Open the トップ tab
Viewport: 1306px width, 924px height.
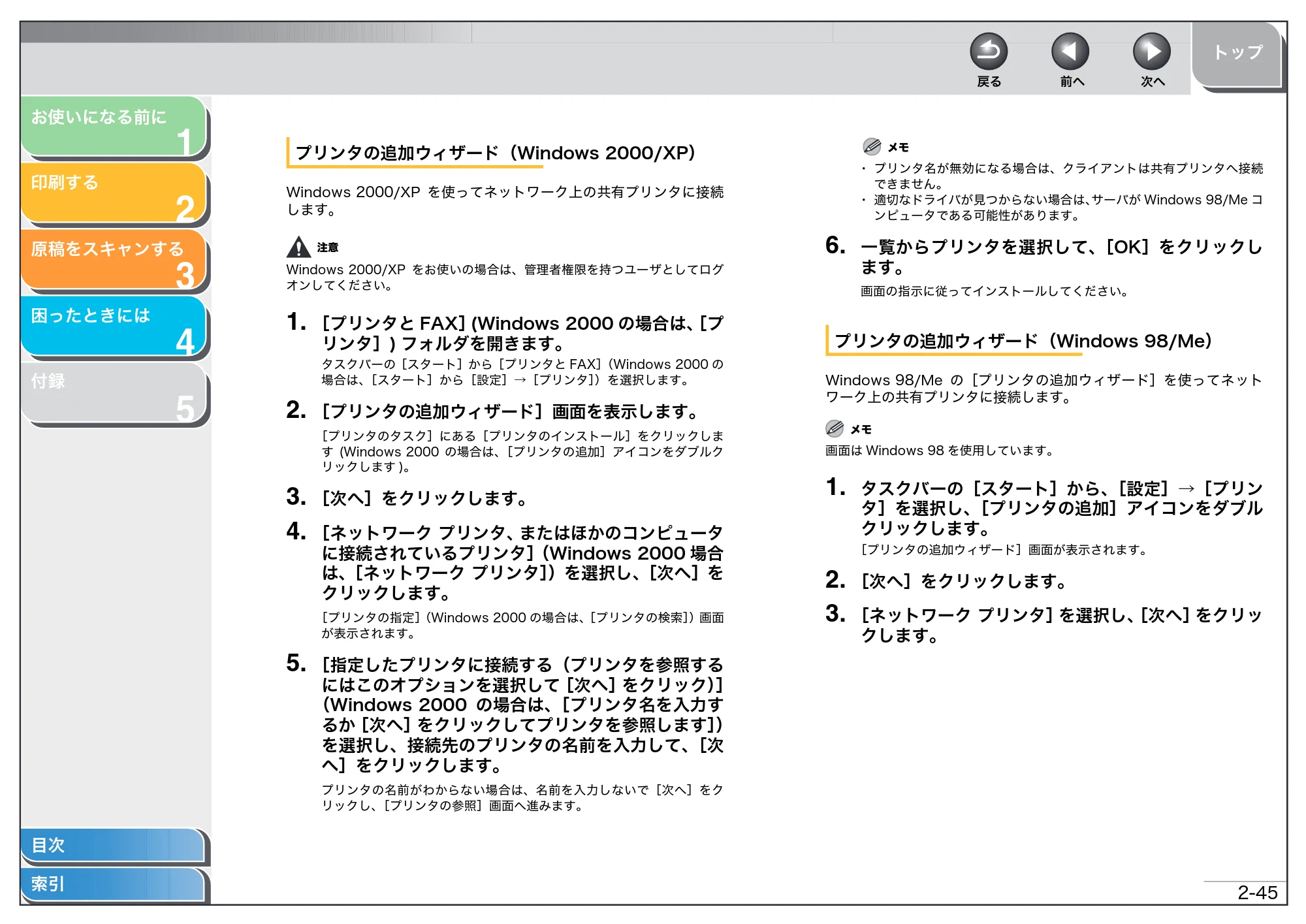coord(1237,54)
